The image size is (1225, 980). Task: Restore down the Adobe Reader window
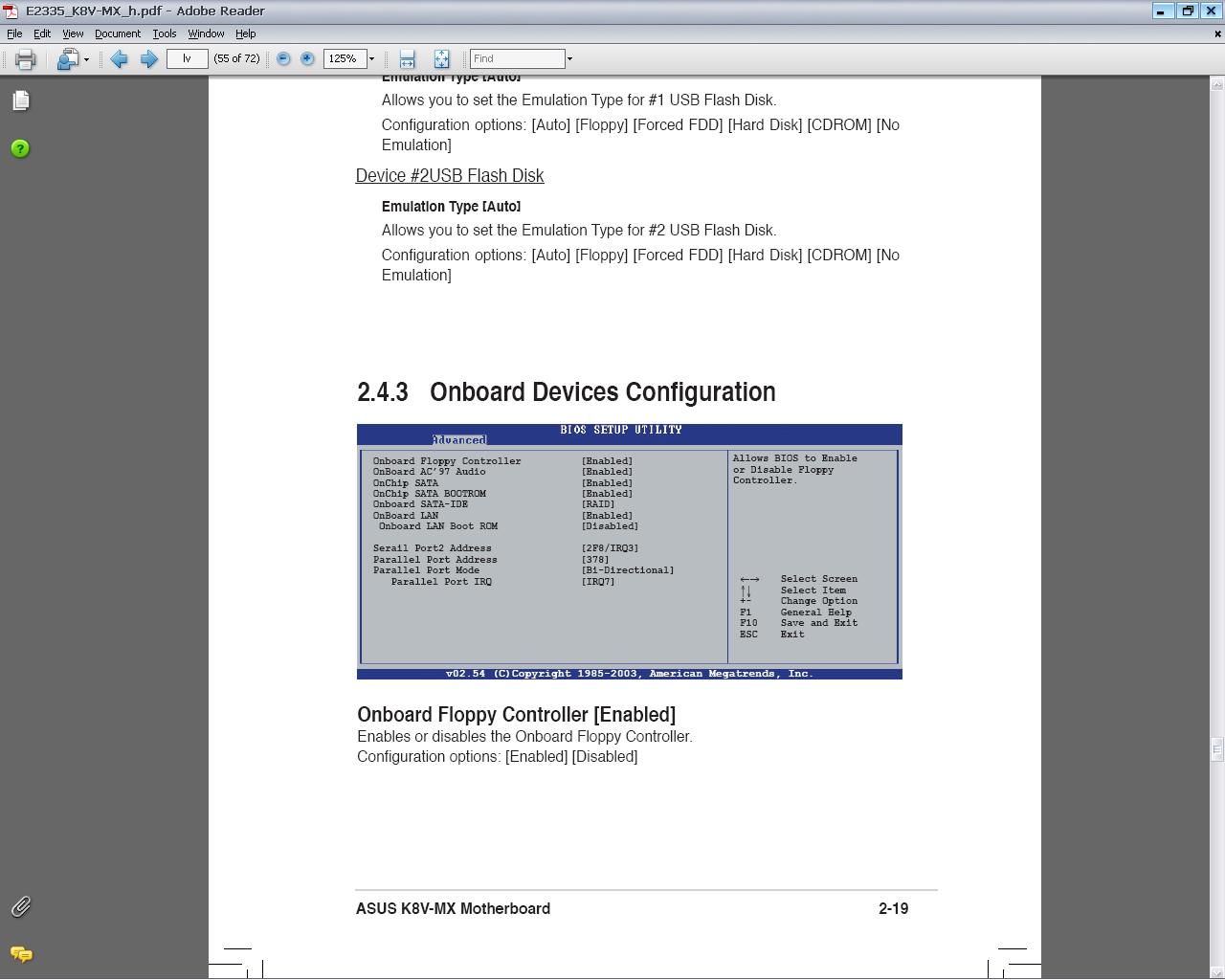[x=1188, y=11]
